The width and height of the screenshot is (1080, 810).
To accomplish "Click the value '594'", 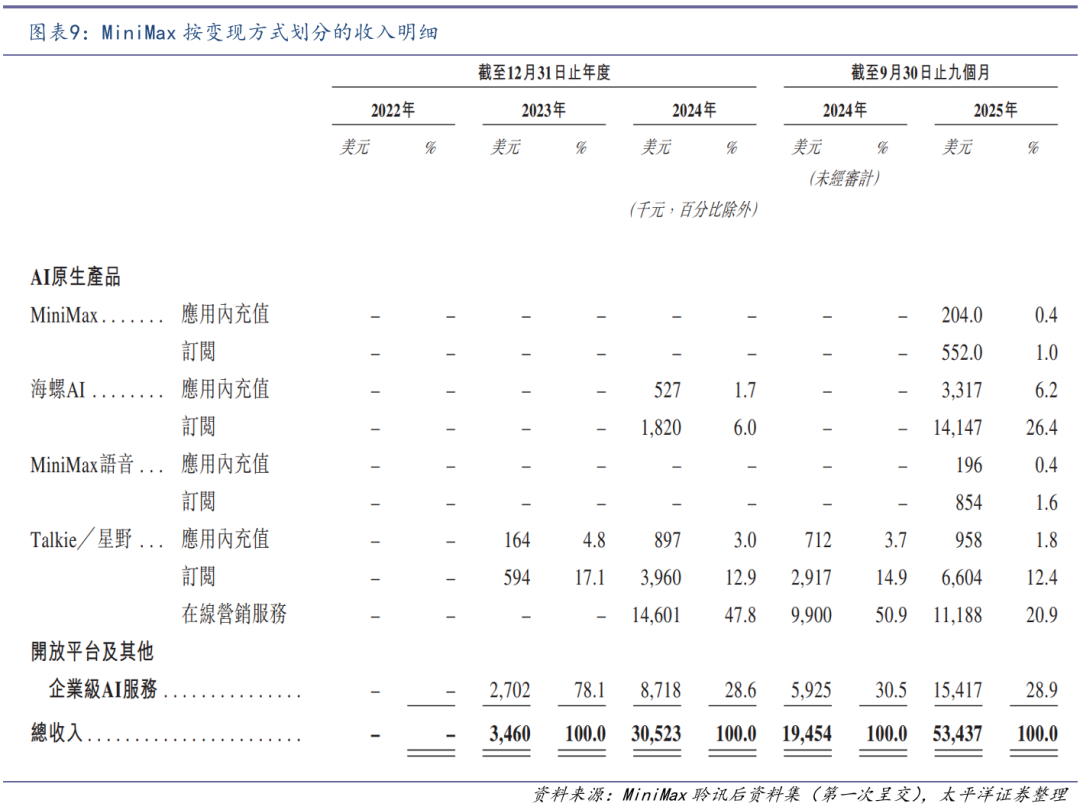I will [x=517, y=577].
